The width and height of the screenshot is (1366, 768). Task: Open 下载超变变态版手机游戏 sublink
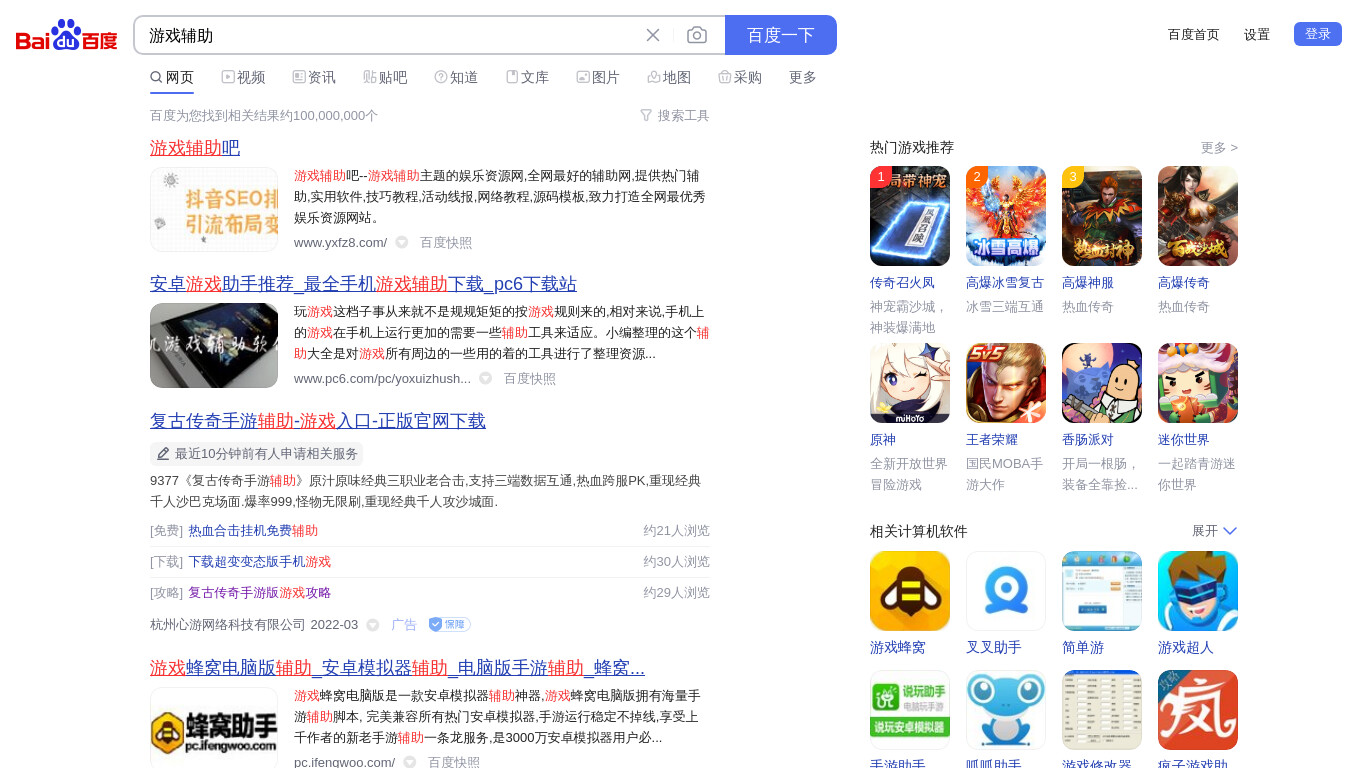(x=260, y=562)
